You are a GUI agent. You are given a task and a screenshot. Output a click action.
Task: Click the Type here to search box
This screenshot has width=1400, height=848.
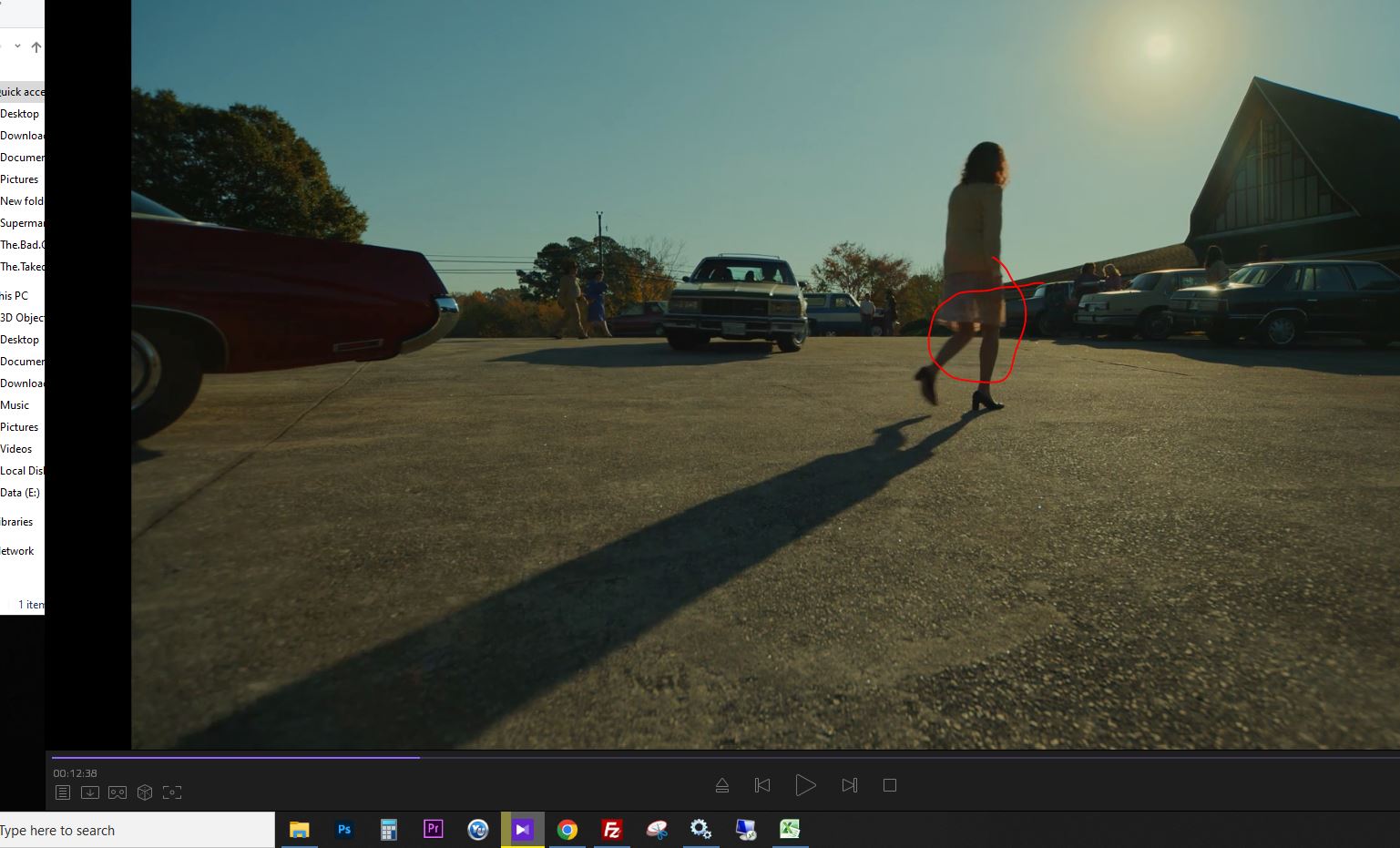pyautogui.click(x=137, y=831)
